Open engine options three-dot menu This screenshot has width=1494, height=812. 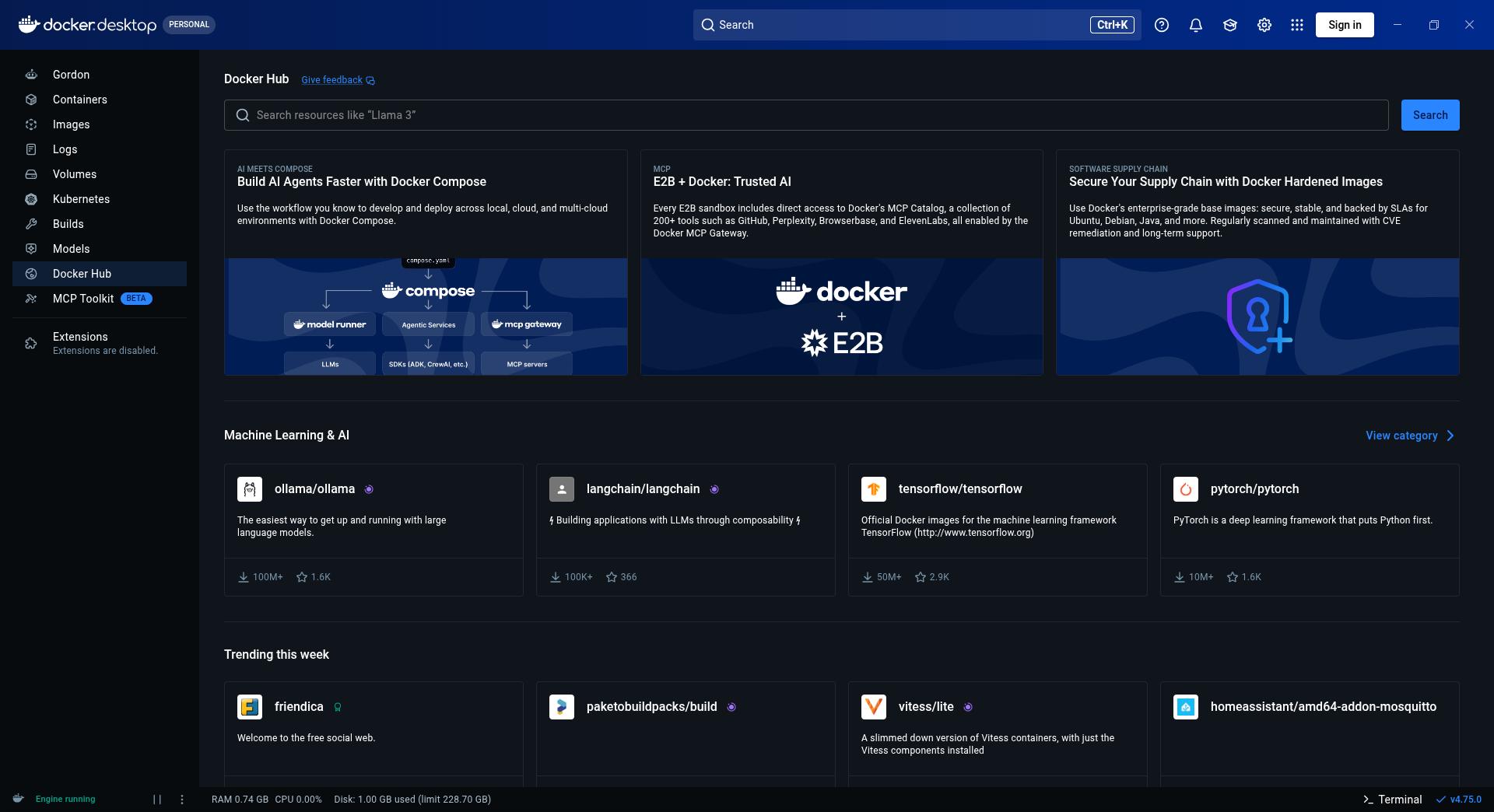(x=182, y=800)
